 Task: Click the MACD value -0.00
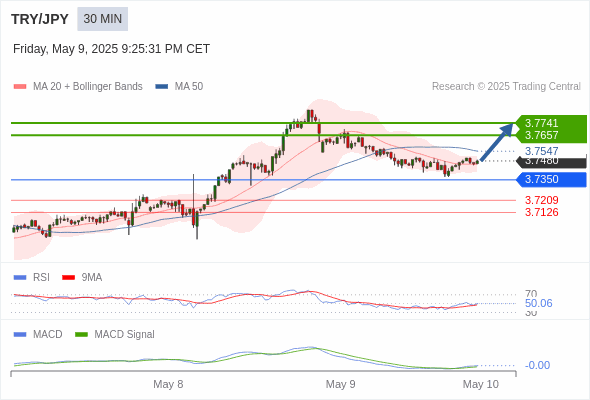pos(537,365)
